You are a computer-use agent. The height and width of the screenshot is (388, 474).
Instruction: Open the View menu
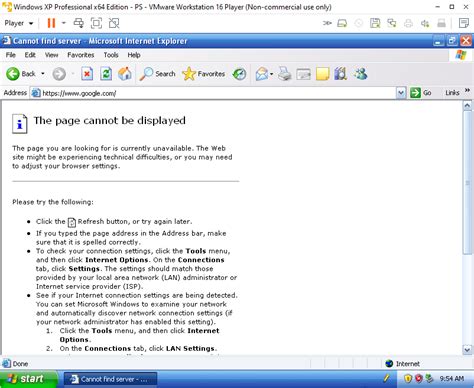tap(52, 55)
